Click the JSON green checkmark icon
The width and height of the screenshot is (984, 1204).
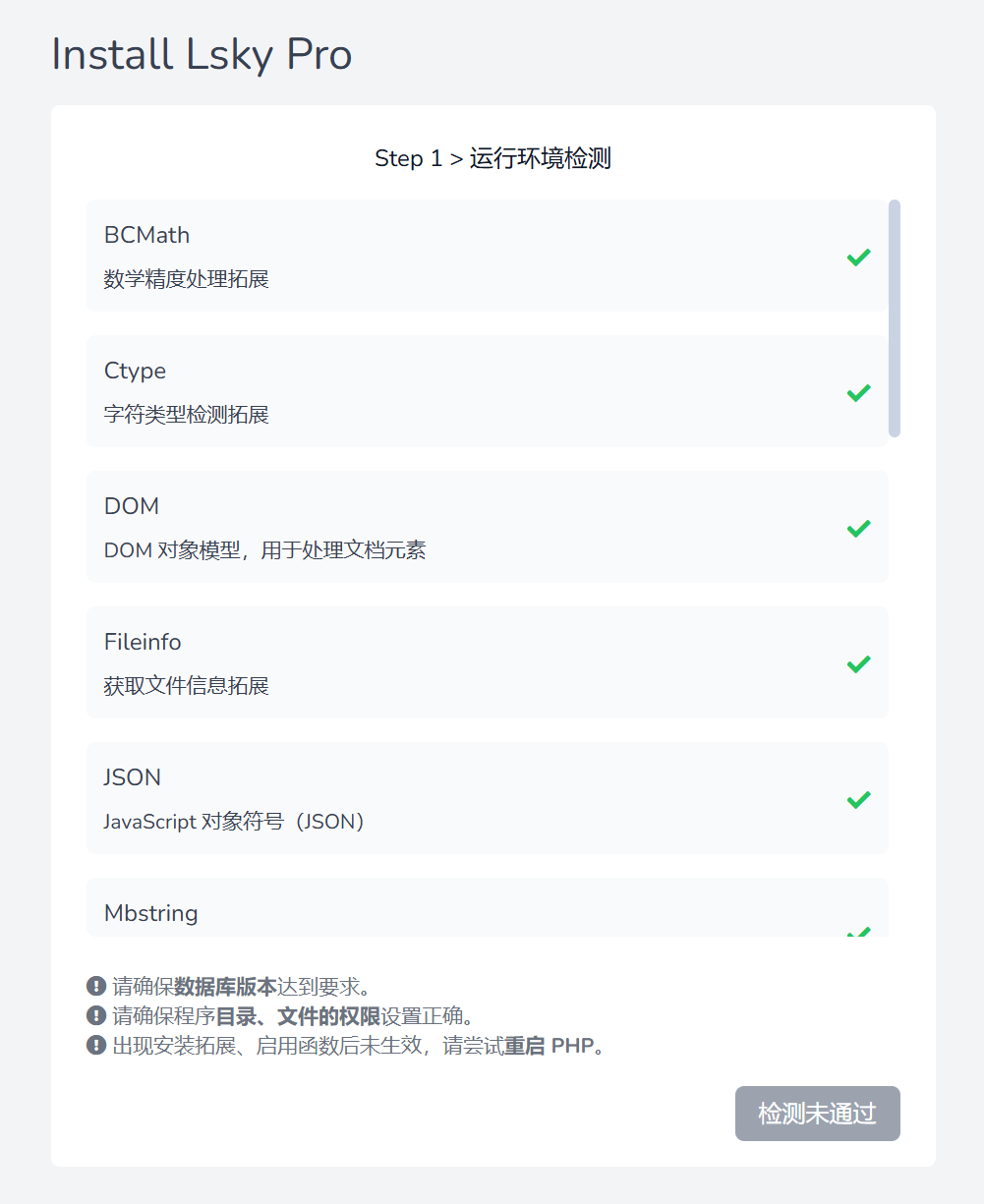click(x=859, y=799)
